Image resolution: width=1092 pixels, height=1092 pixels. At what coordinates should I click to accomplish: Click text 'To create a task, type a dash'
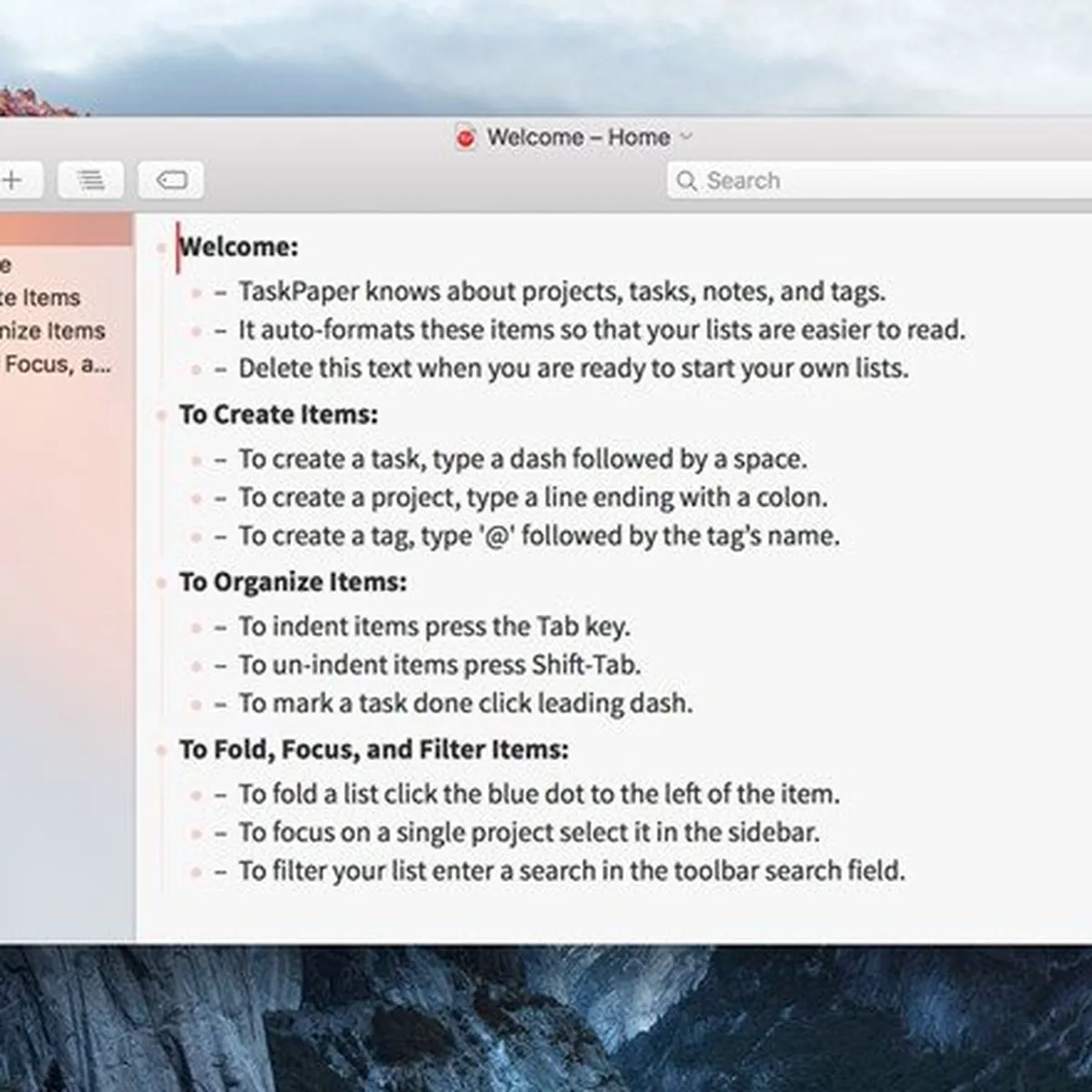(522, 459)
